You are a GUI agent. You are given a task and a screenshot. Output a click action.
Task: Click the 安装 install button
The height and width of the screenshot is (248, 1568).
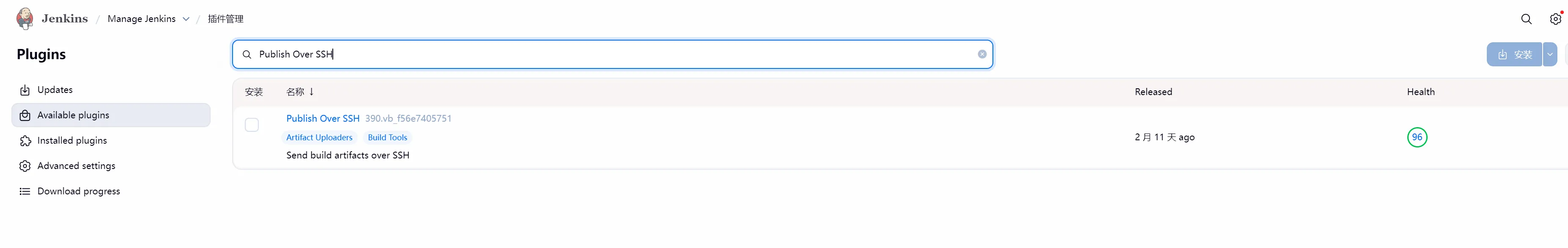click(1514, 54)
